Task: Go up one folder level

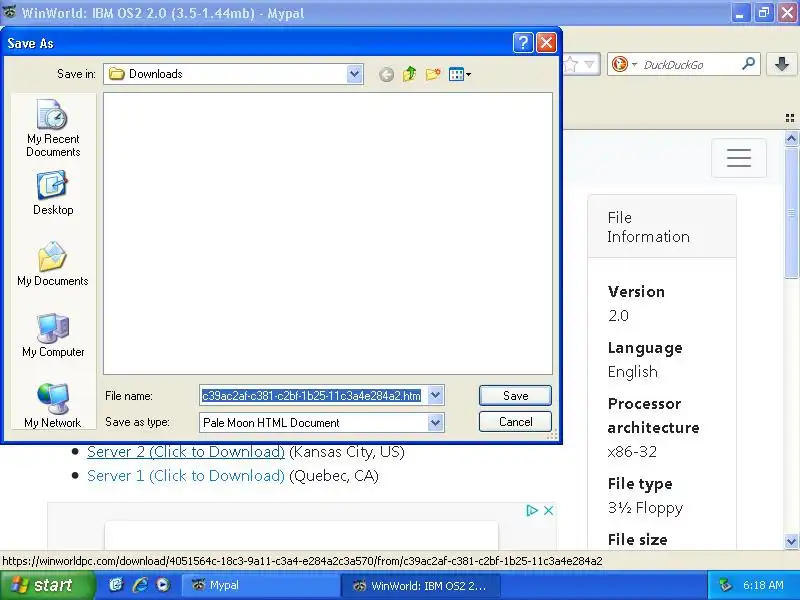Action: coord(409,74)
